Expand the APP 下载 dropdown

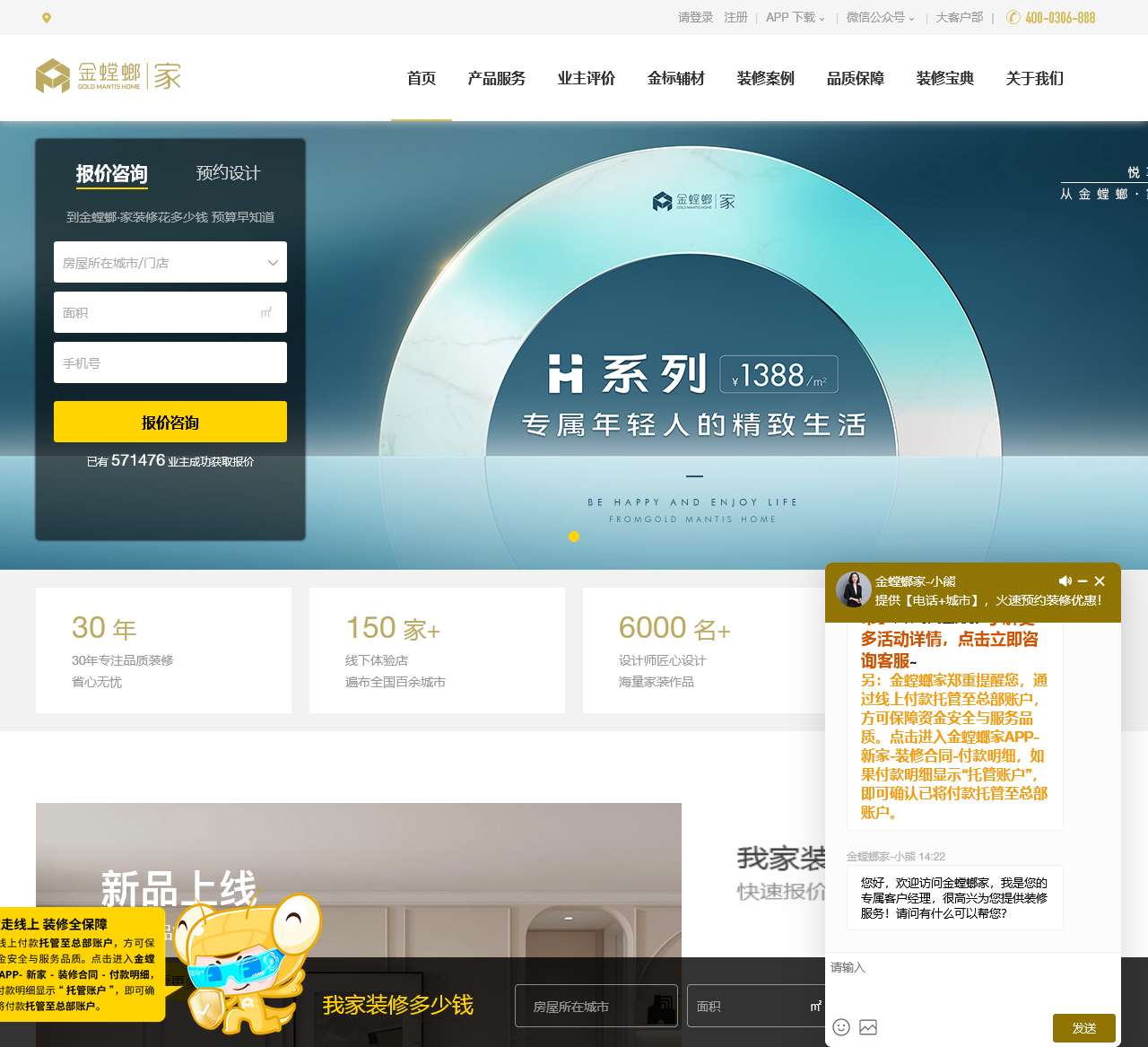click(796, 17)
